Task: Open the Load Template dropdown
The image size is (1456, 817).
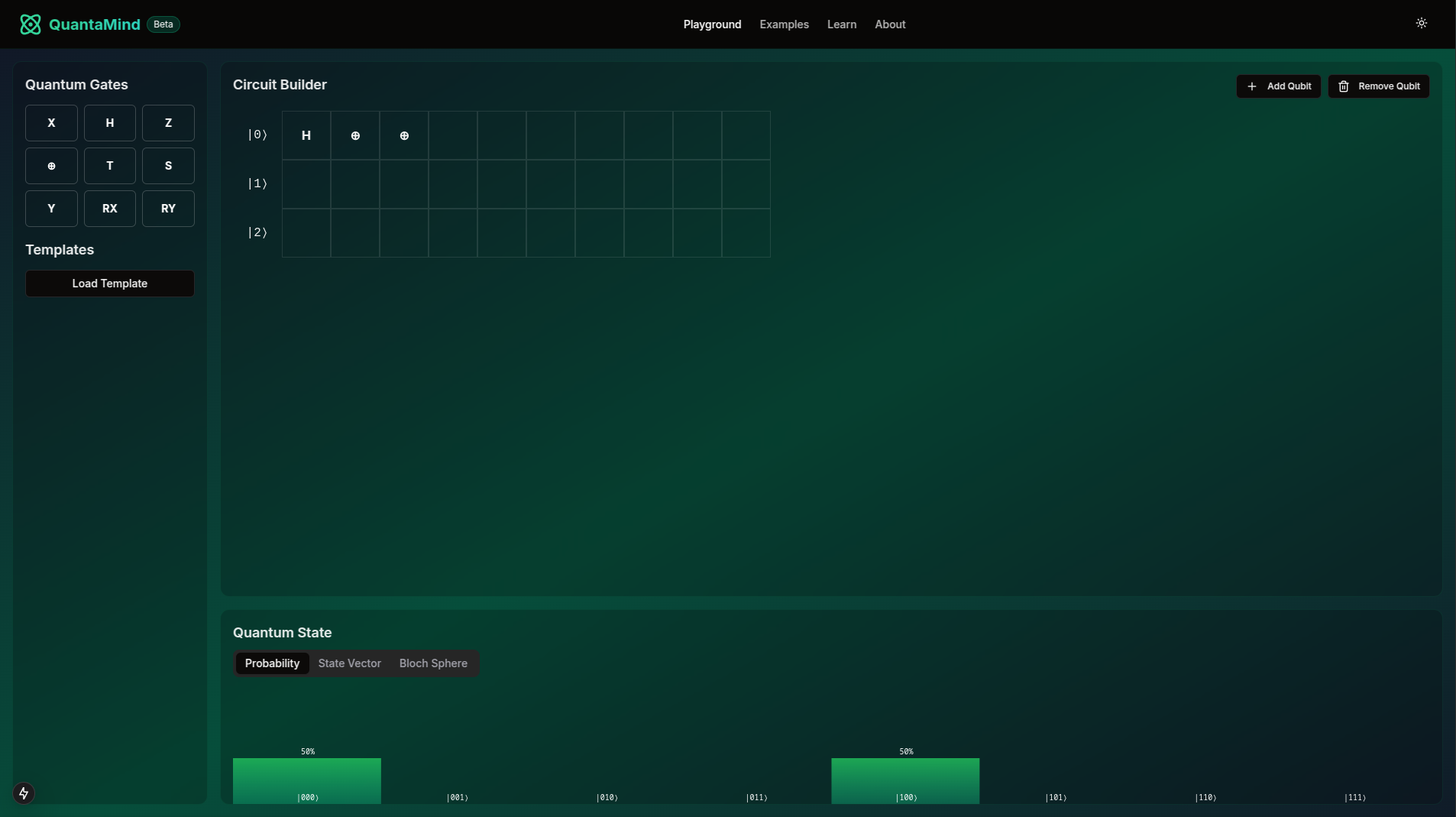Action: [110, 284]
